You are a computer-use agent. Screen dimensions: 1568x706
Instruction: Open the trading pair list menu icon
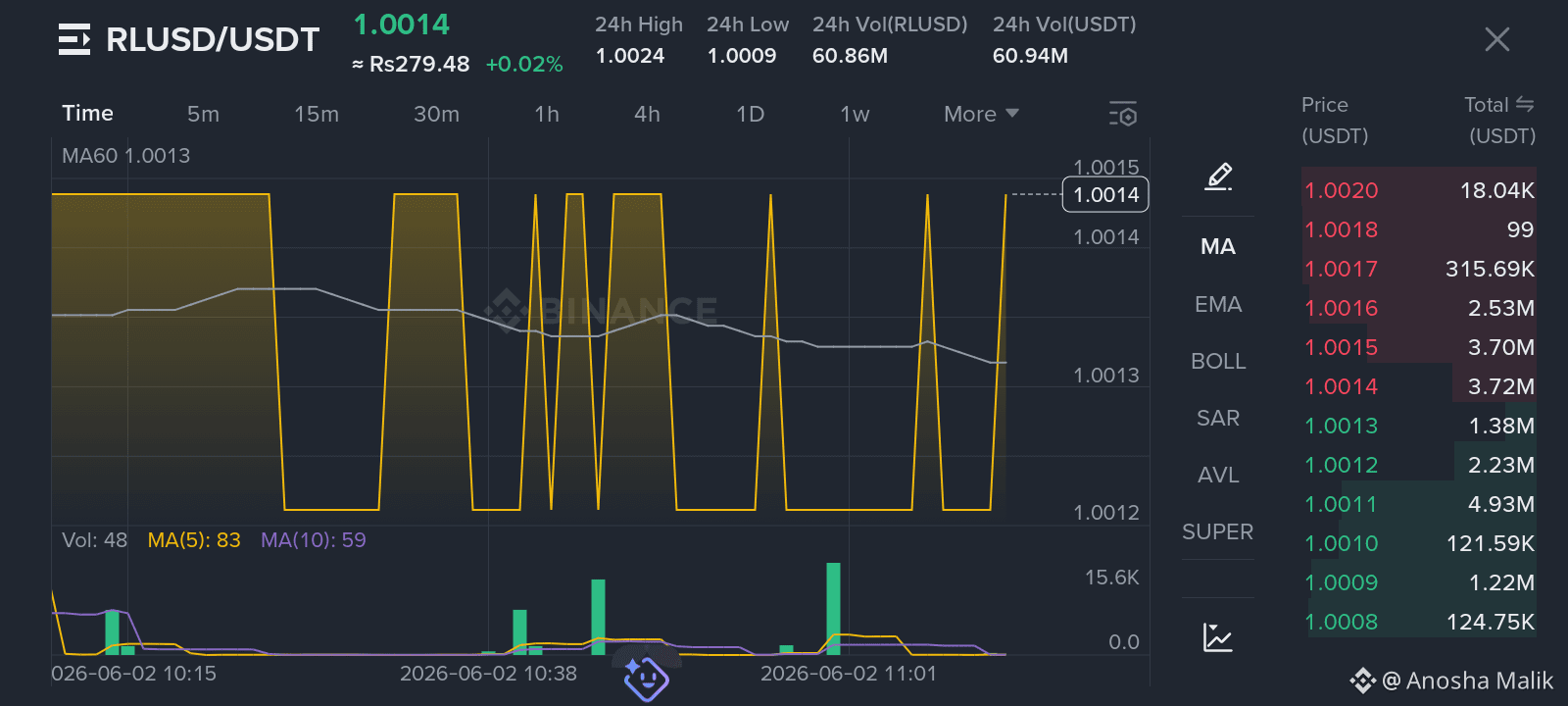(x=74, y=39)
